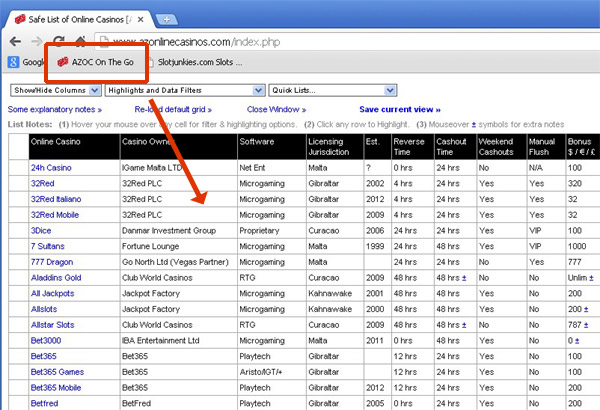The width and height of the screenshot is (600, 410).
Task: Open the All Jackpots link
Action: pos(52,294)
